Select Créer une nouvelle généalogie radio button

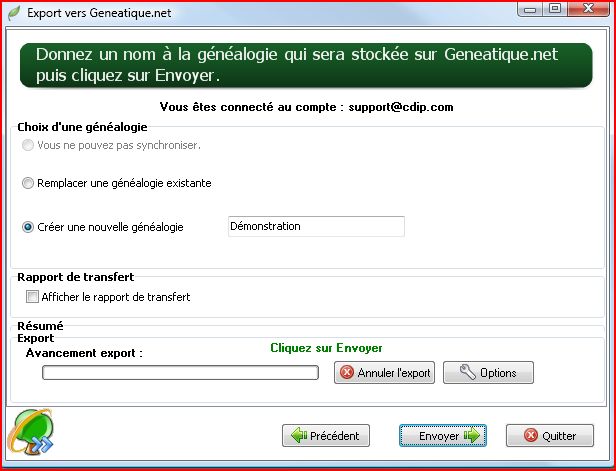(x=28, y=227)
